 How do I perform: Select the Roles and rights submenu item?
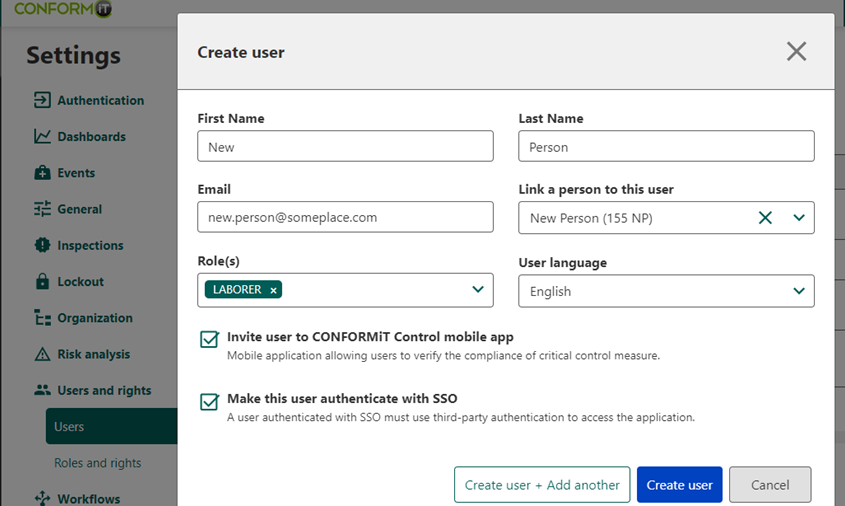coord(98,463)
